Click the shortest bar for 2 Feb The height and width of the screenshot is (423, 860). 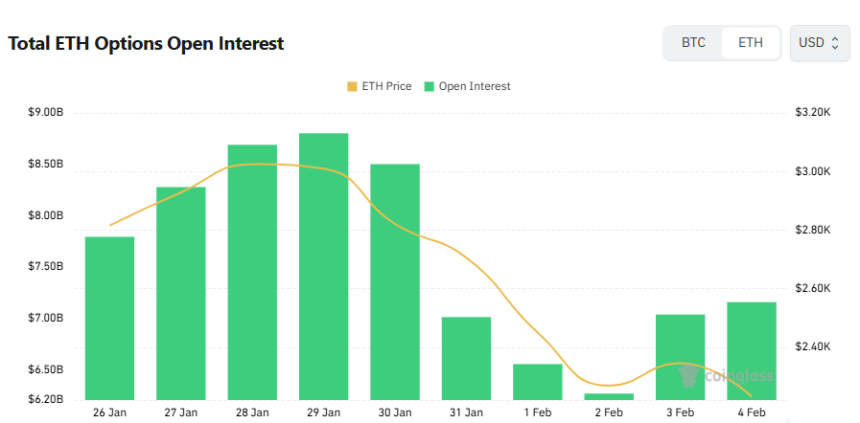609,396
